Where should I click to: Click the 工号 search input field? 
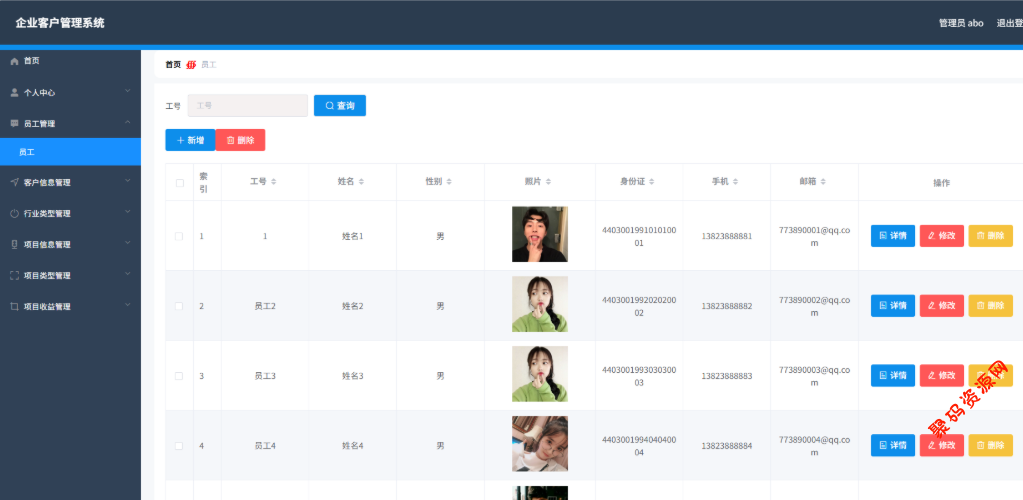point(247,106)
